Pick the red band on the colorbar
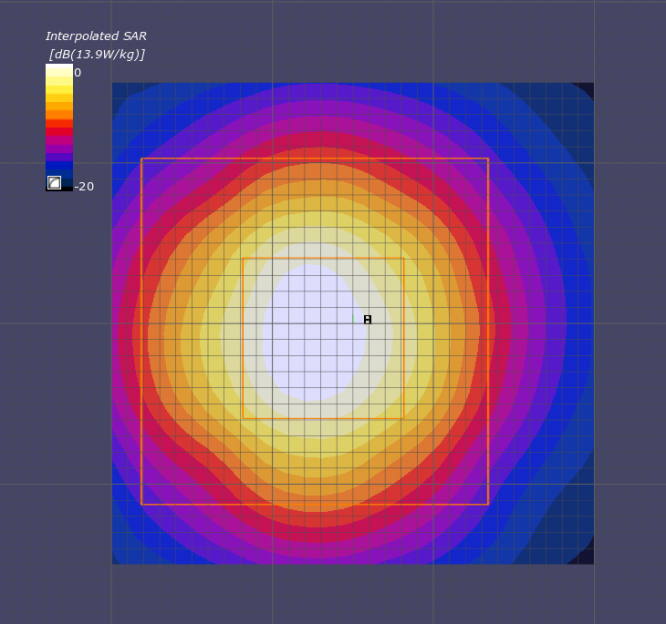 coord(59,127)
